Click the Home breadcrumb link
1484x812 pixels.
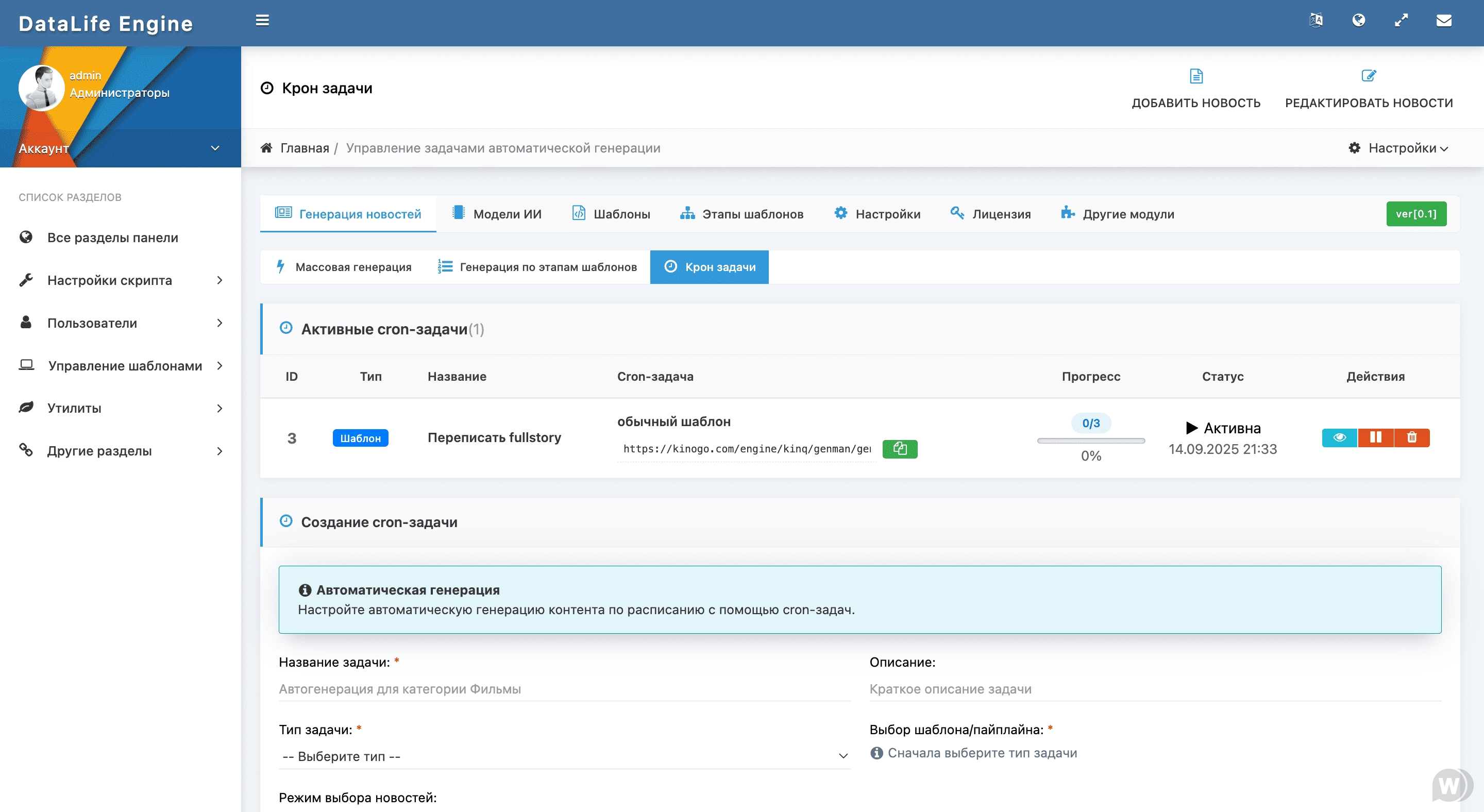point(304,148)
